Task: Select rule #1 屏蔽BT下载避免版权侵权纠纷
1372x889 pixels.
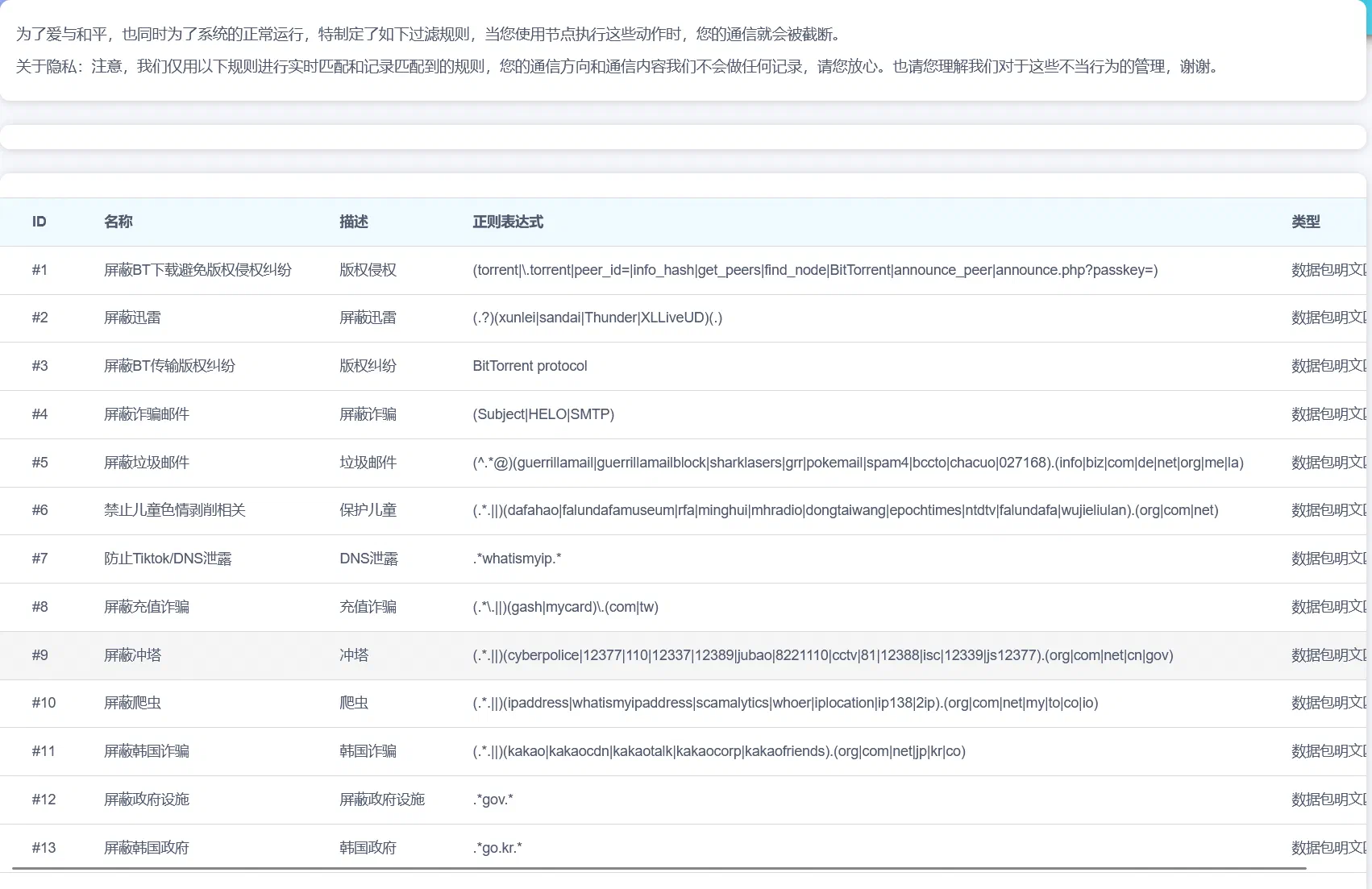Action: [198, 270]
